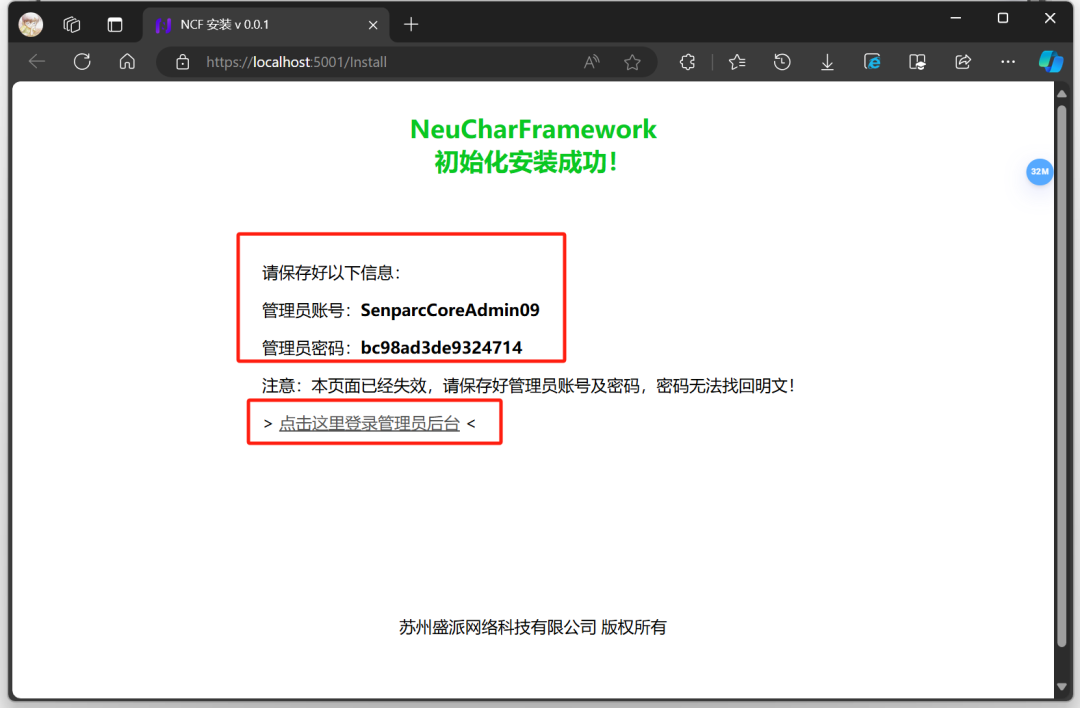Click 请保存好以下信息 text
Image resolution: width=1080 pixels, height=708 pixels.
coord(331,273)
